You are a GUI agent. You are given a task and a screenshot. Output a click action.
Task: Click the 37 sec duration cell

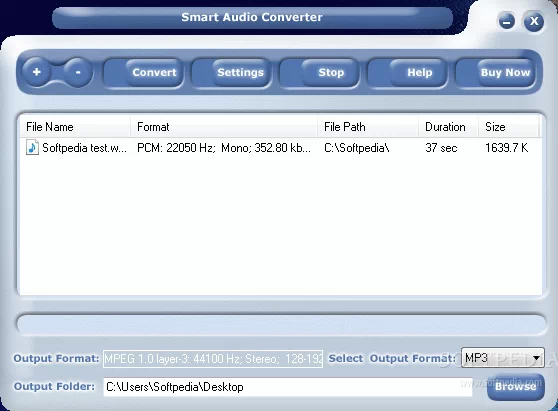click(x=441, y=148)
